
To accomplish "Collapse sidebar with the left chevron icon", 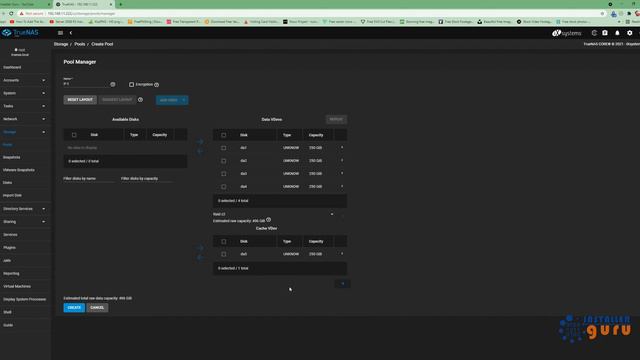I will (x=71, y=33).
